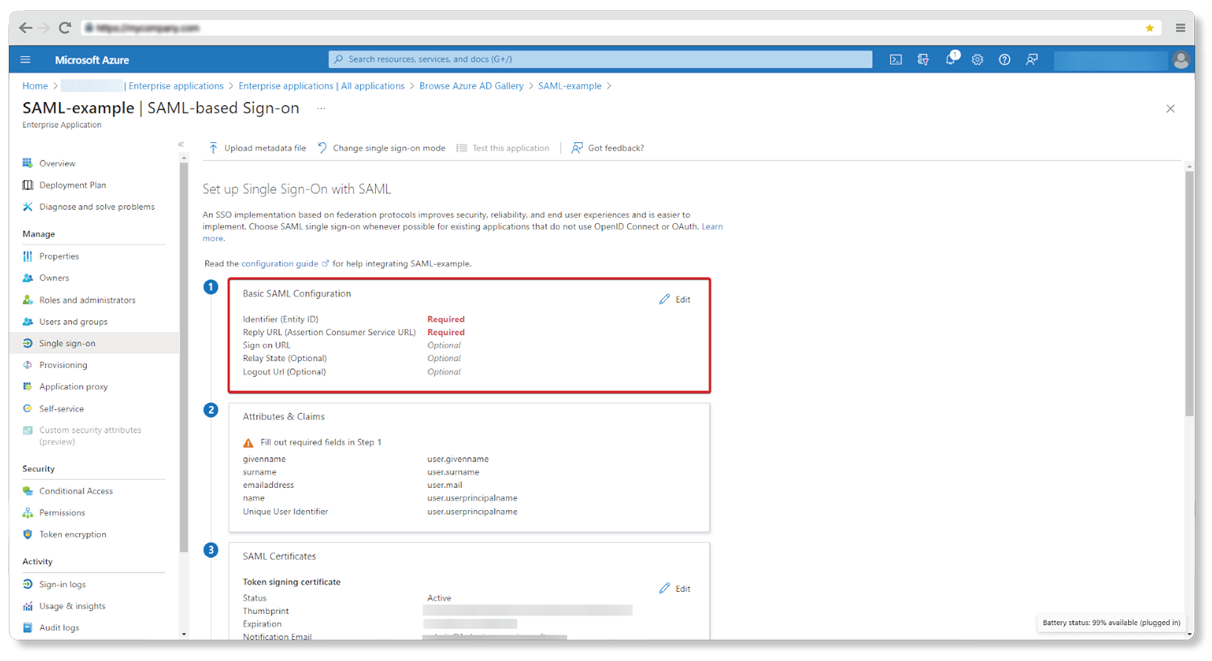Screen dimensions: 1212x661
Task: Click Upload metadata file
Action: point(257,148)
